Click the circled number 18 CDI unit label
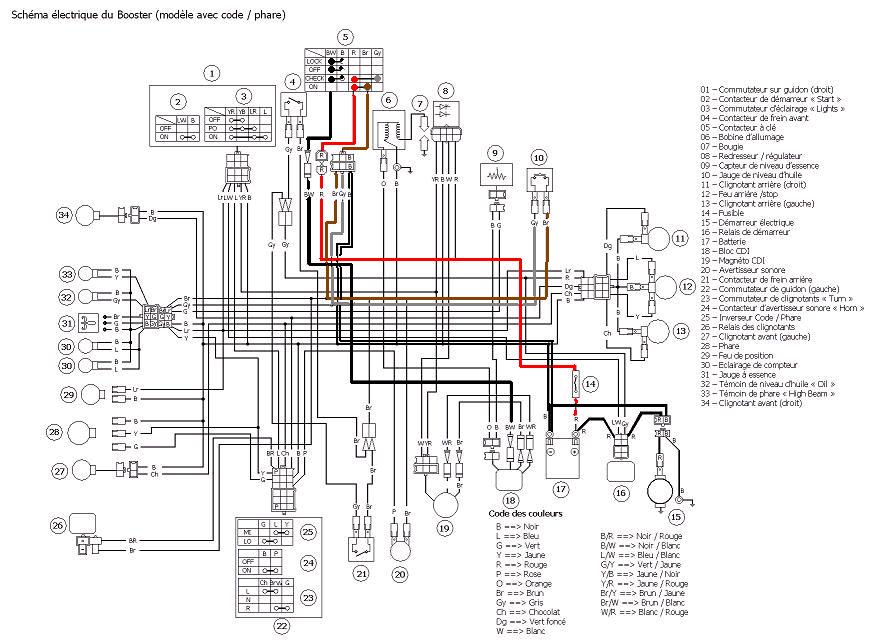The width and height of the screenshot is (878, 641). pyautogui.click(x=510, y=500)
